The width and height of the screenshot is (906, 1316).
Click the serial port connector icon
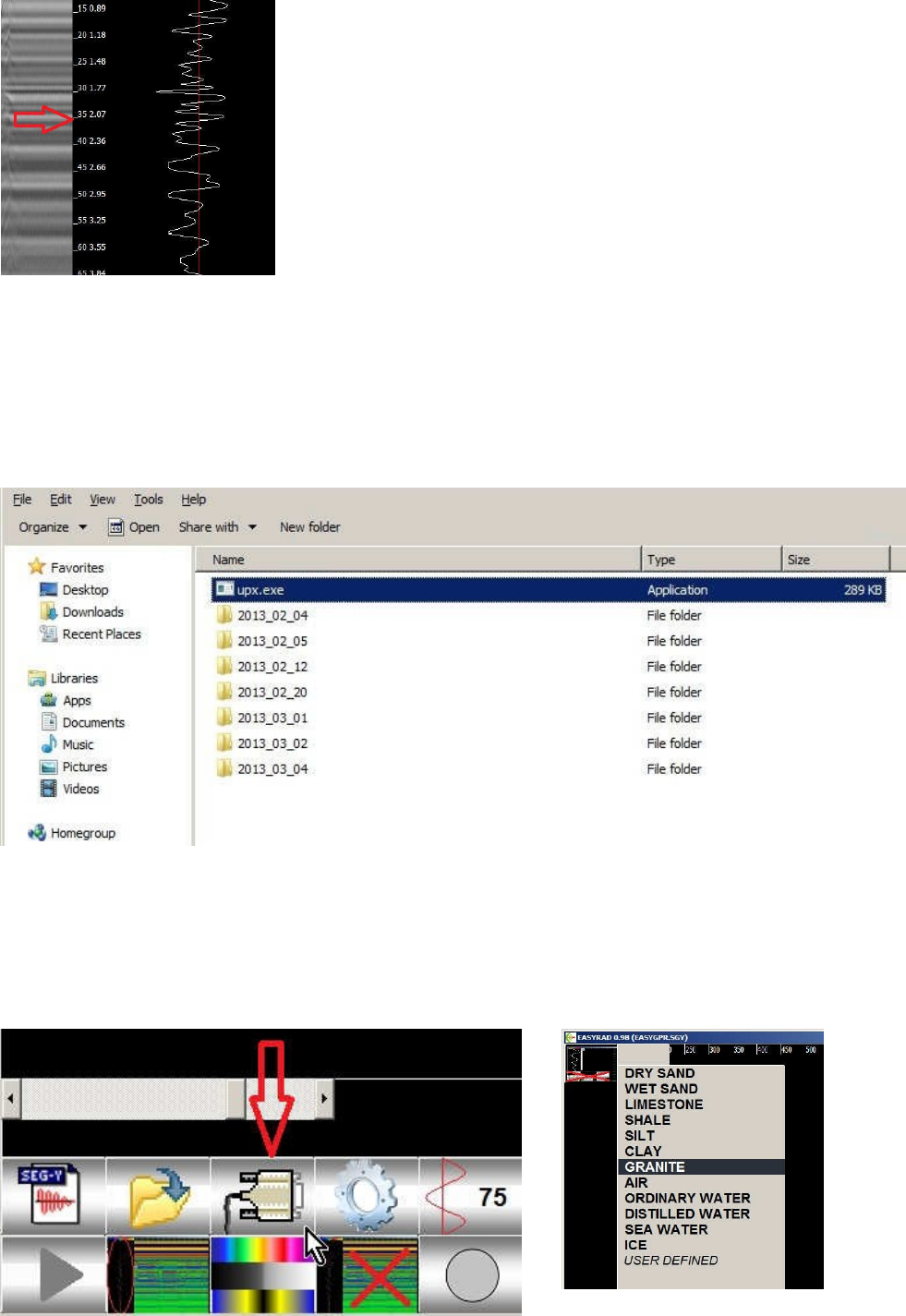[262, 1195]
